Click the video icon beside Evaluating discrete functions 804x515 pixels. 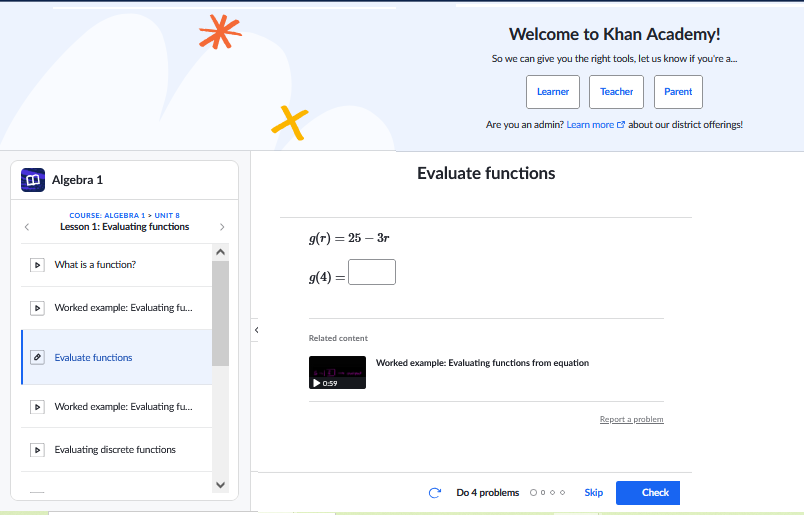[x=37, y=450]
